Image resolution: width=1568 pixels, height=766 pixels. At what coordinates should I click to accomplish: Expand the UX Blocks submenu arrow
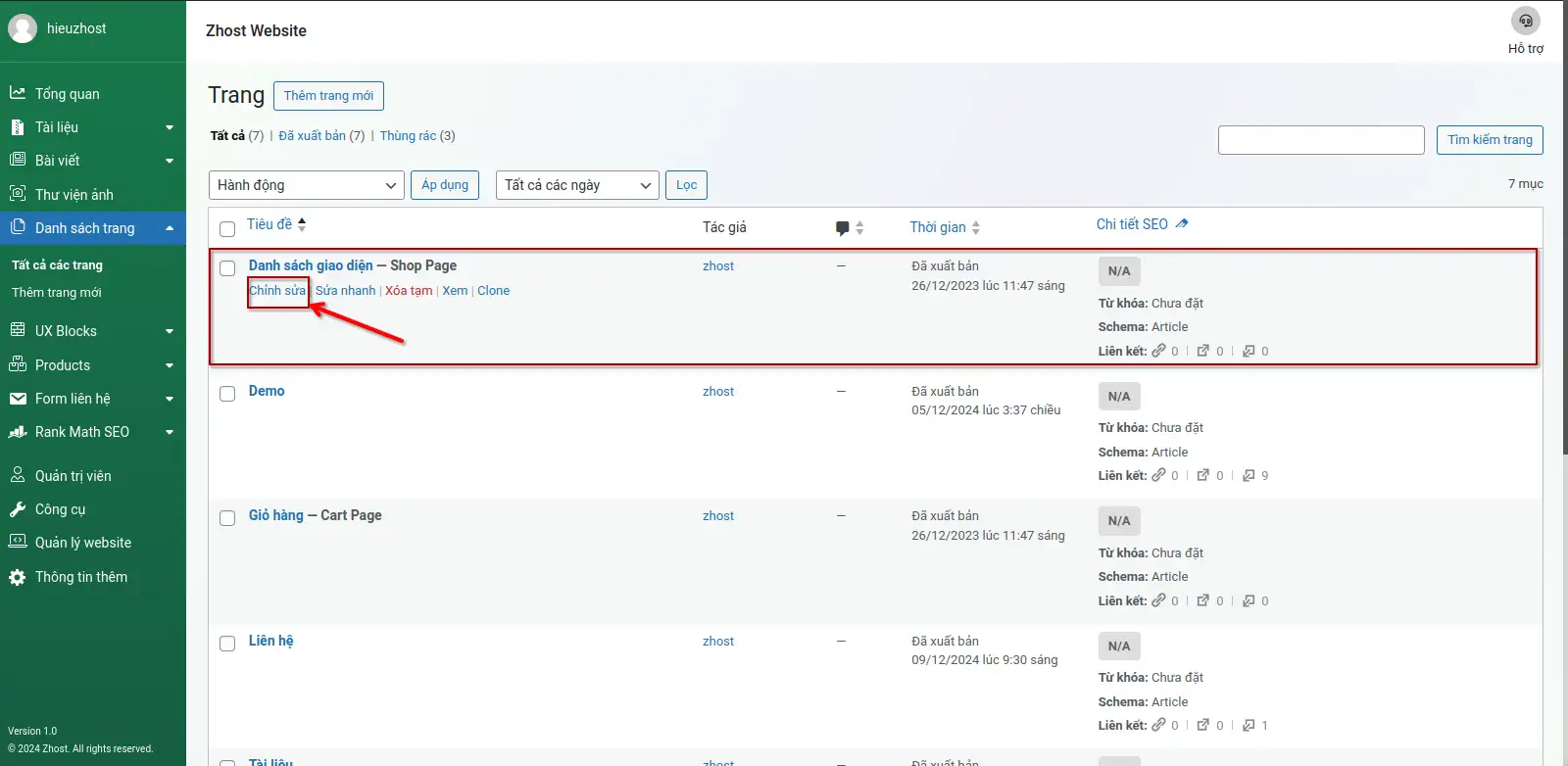pos(170,331)
